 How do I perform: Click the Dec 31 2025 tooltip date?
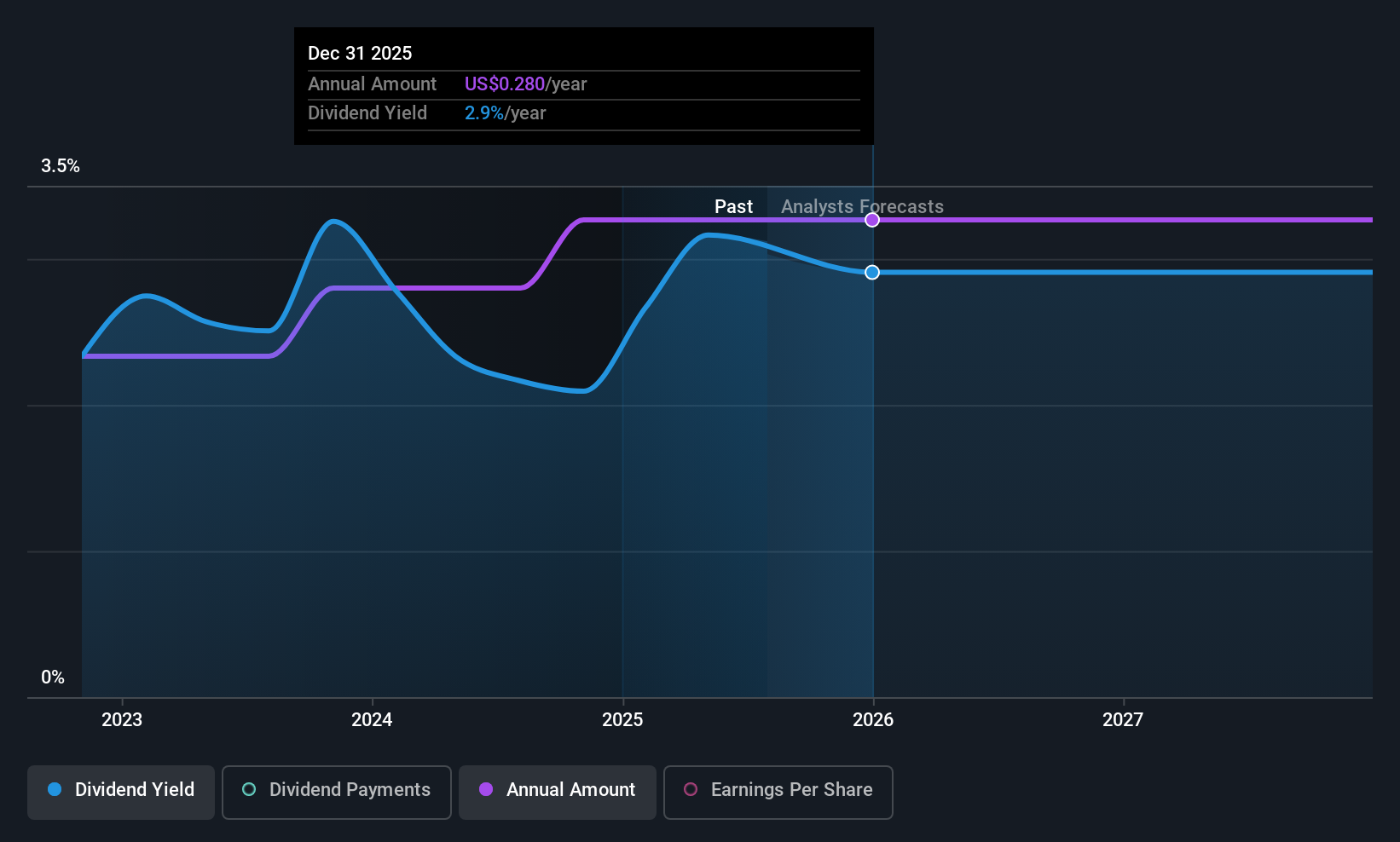coord(360,53)
